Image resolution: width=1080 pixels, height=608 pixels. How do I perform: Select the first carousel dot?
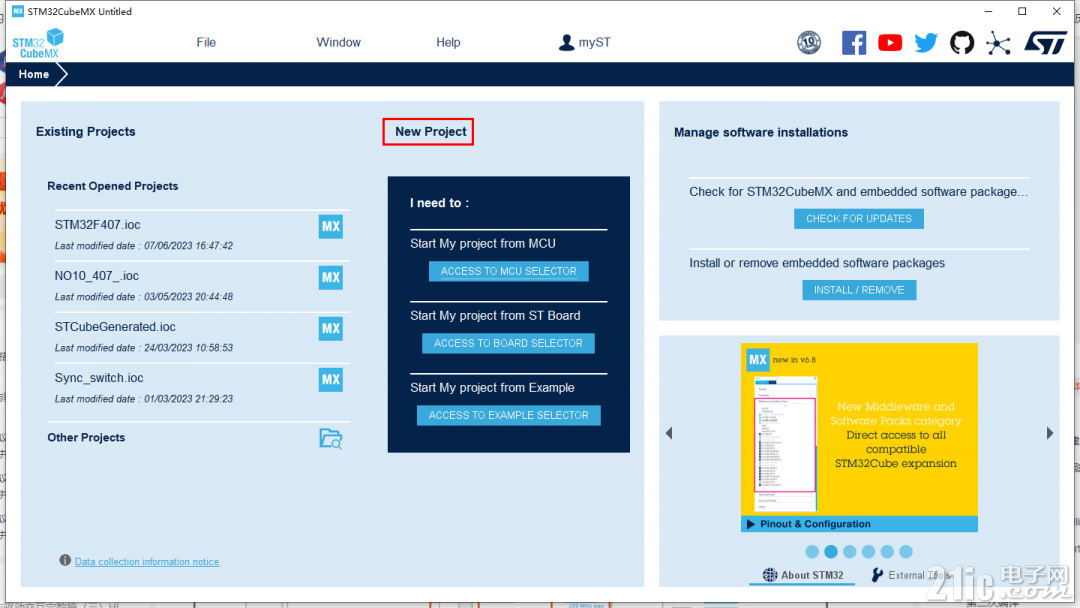(812, 552)
